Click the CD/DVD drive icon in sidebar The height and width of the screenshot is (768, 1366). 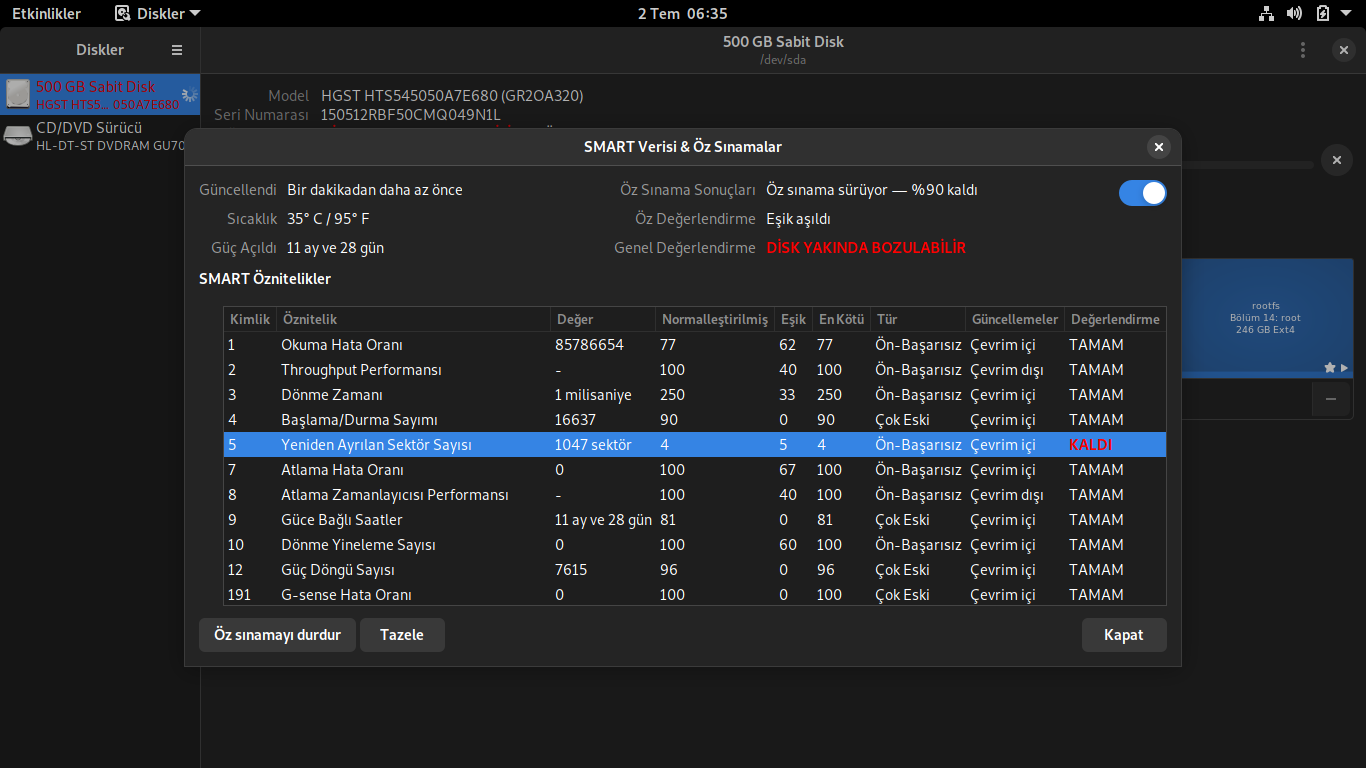coord(18,135)
